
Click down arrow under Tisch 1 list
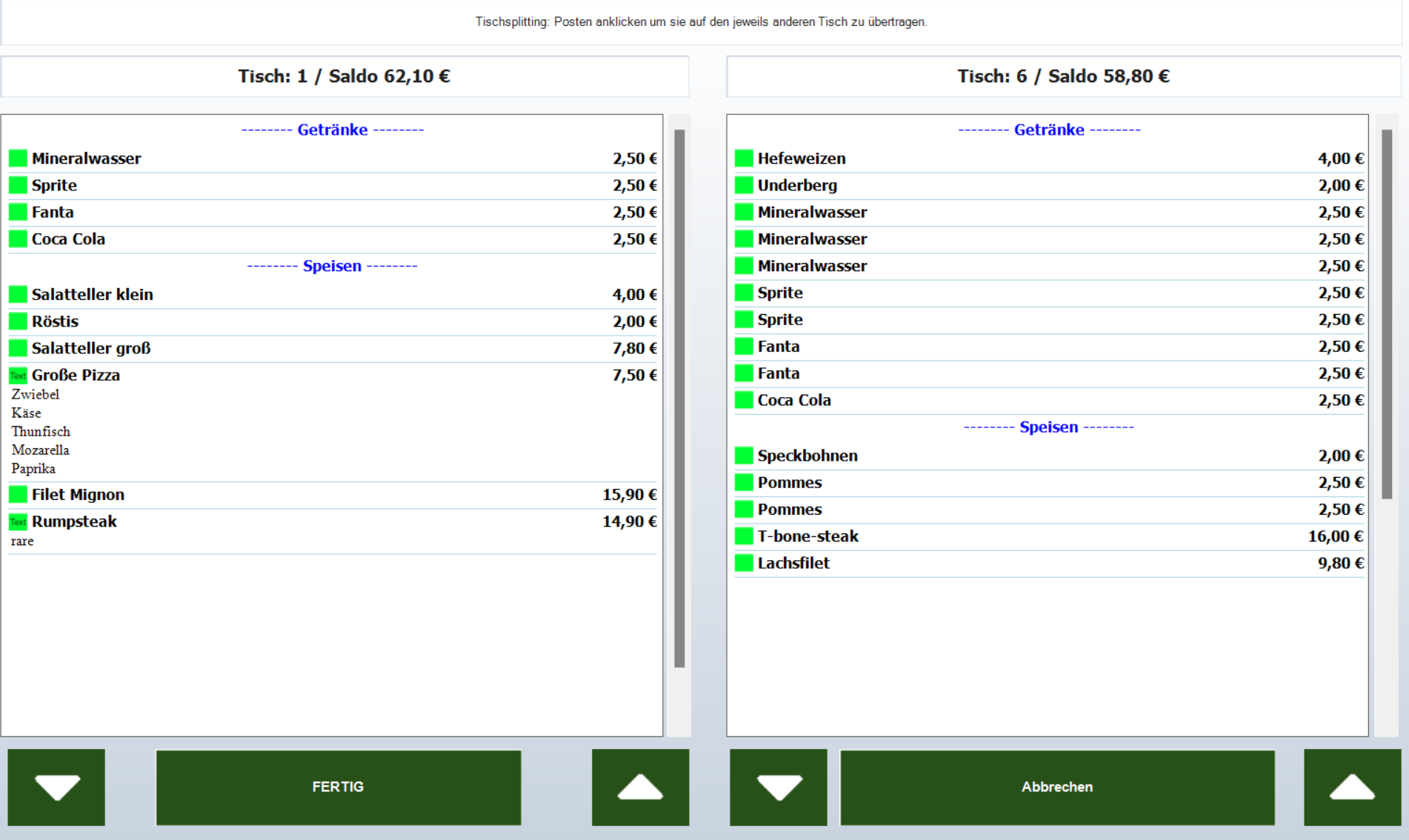coord(56,787)
